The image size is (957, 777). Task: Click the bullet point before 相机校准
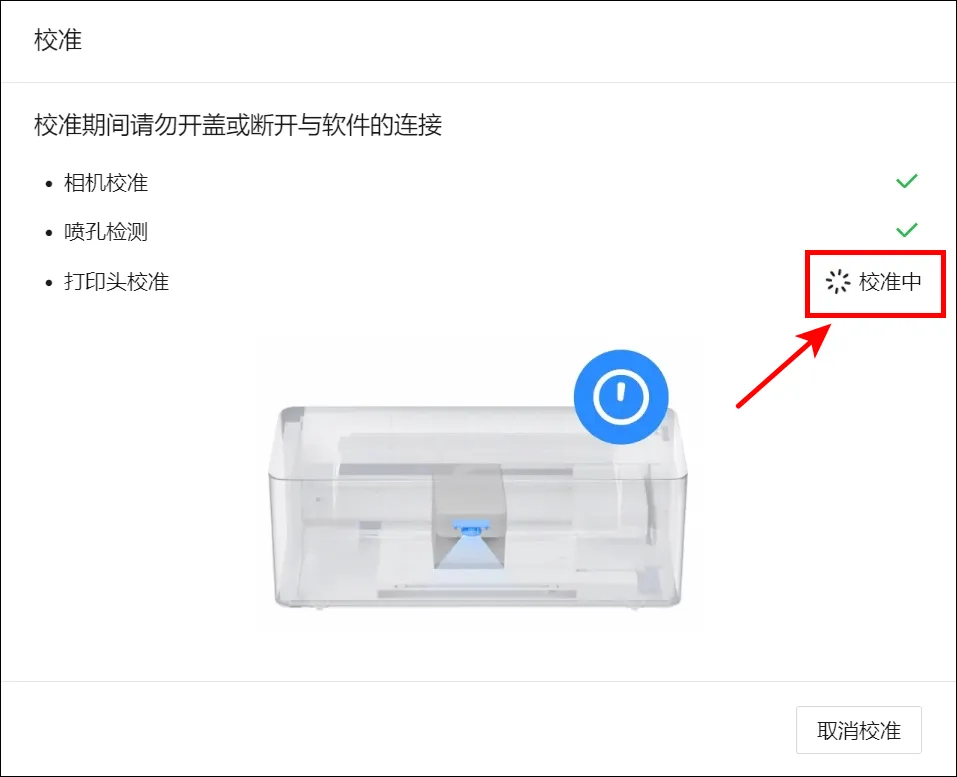49,184
